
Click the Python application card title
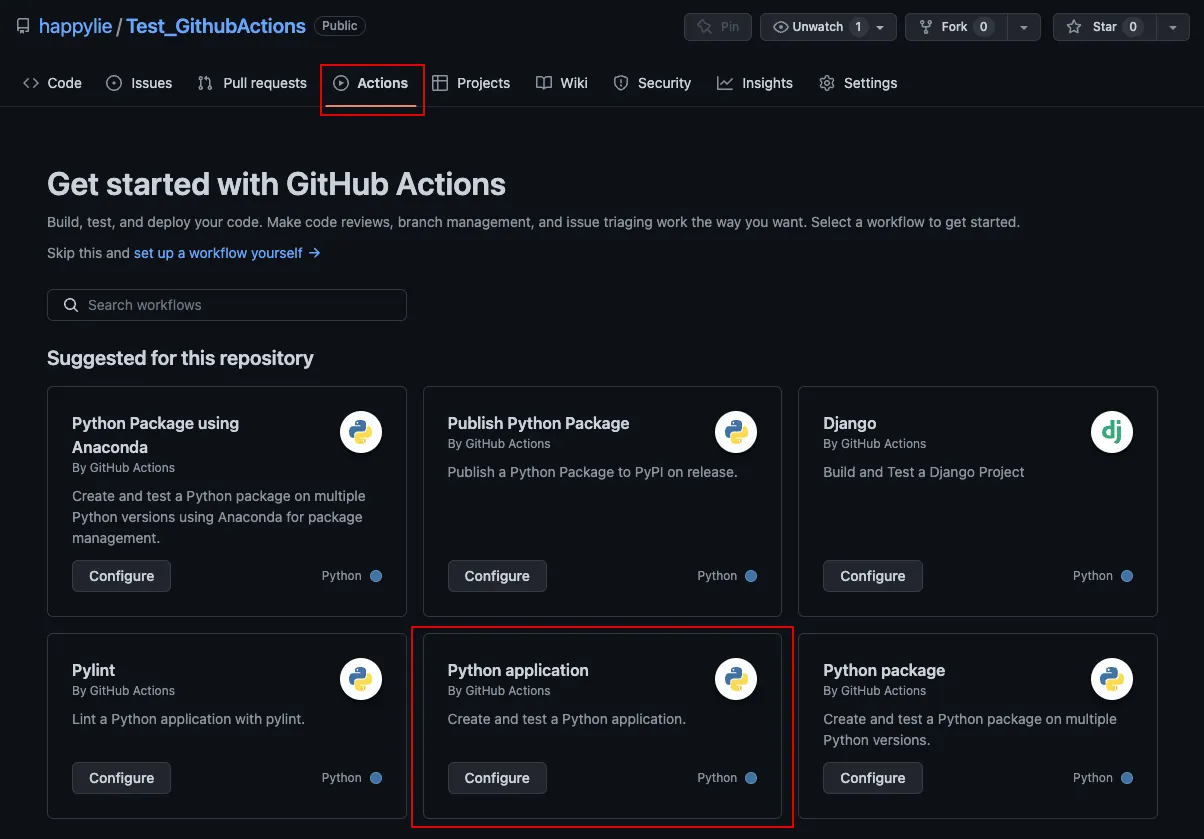click(518, 670)
